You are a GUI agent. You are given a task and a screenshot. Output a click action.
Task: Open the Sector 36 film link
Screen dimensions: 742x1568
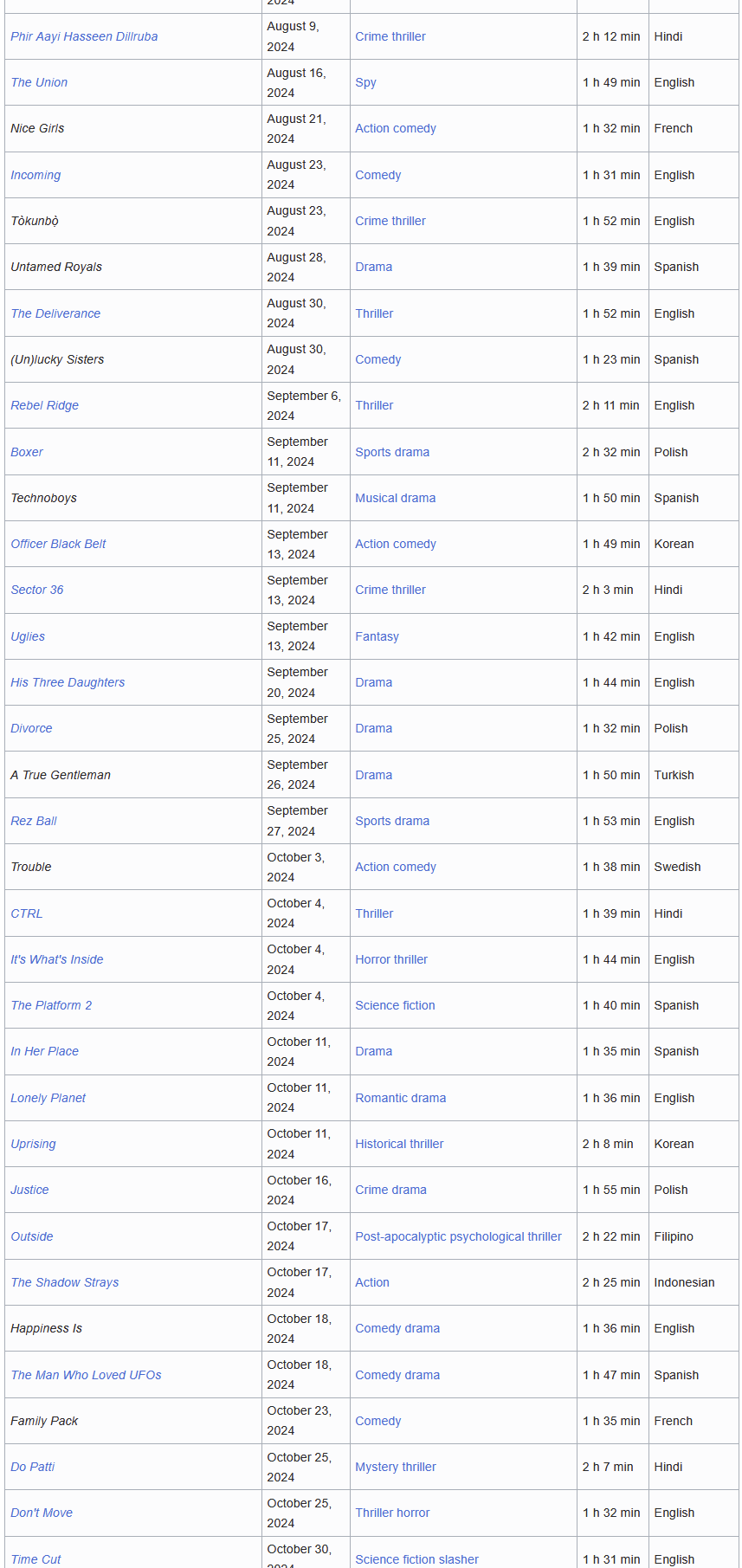pyautogui.click(x=36, y=590)
